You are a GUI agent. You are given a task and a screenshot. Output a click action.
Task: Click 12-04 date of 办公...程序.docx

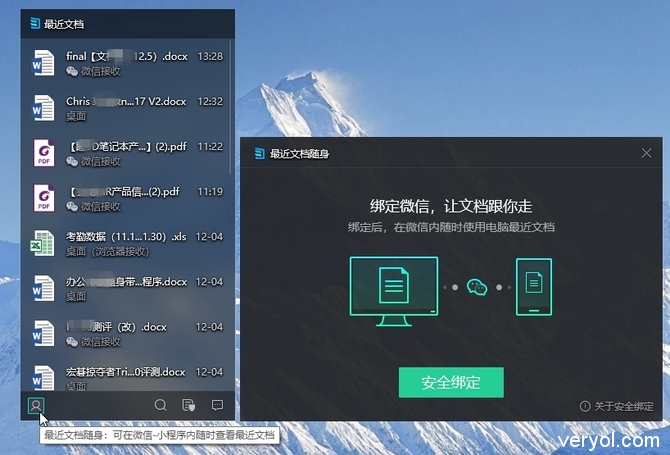(x=209, y=282)
